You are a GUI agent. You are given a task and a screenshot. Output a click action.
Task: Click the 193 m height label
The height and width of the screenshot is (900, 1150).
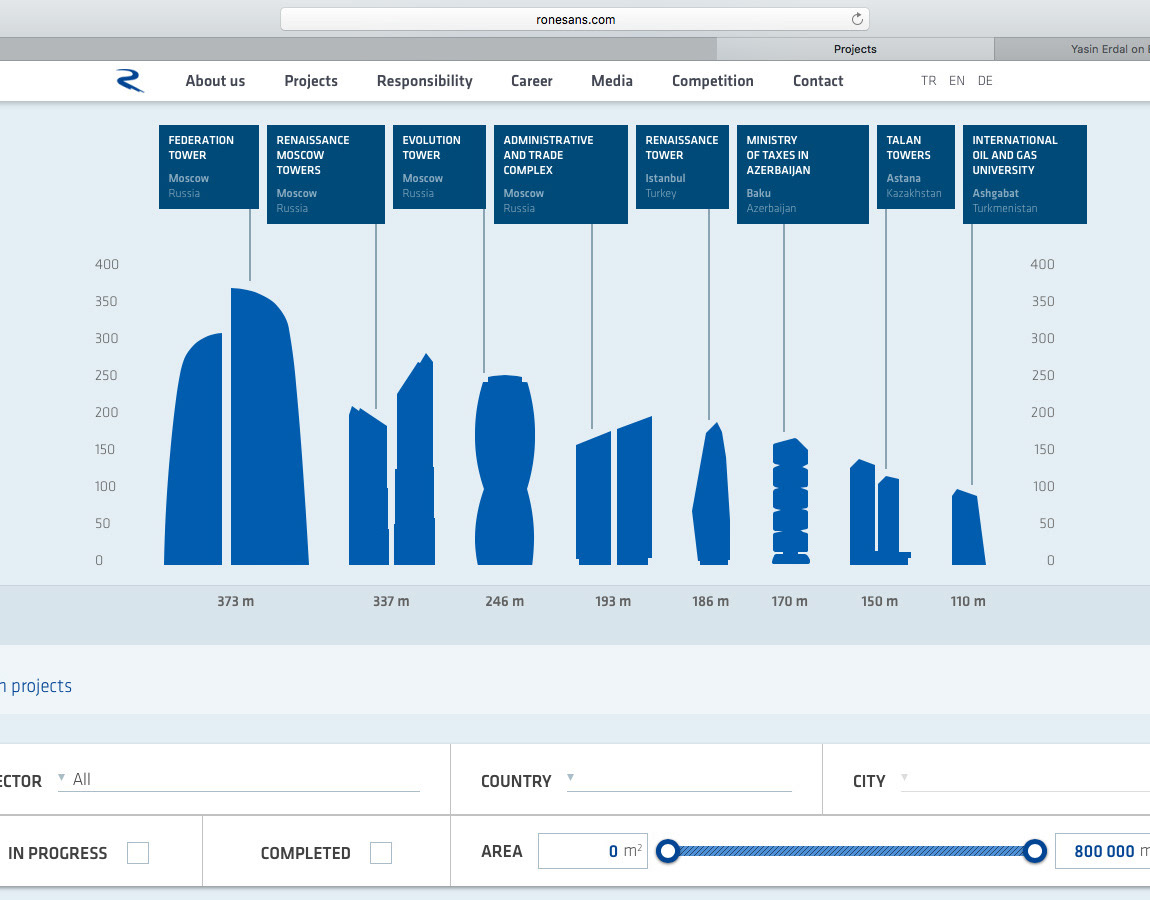[613, 601]
